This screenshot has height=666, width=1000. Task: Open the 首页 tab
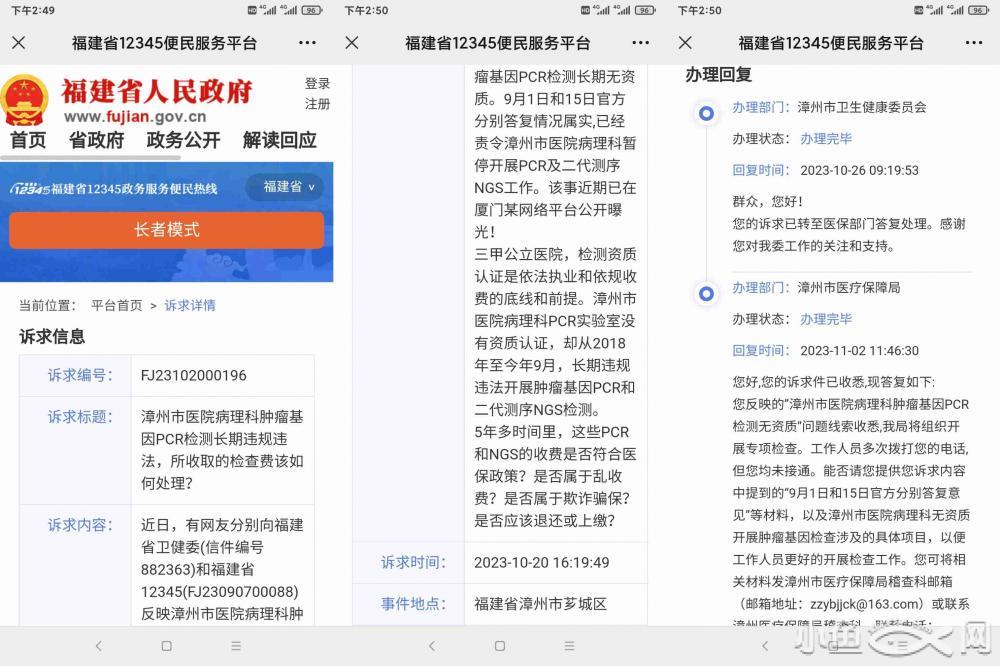(x=28, y=140)
